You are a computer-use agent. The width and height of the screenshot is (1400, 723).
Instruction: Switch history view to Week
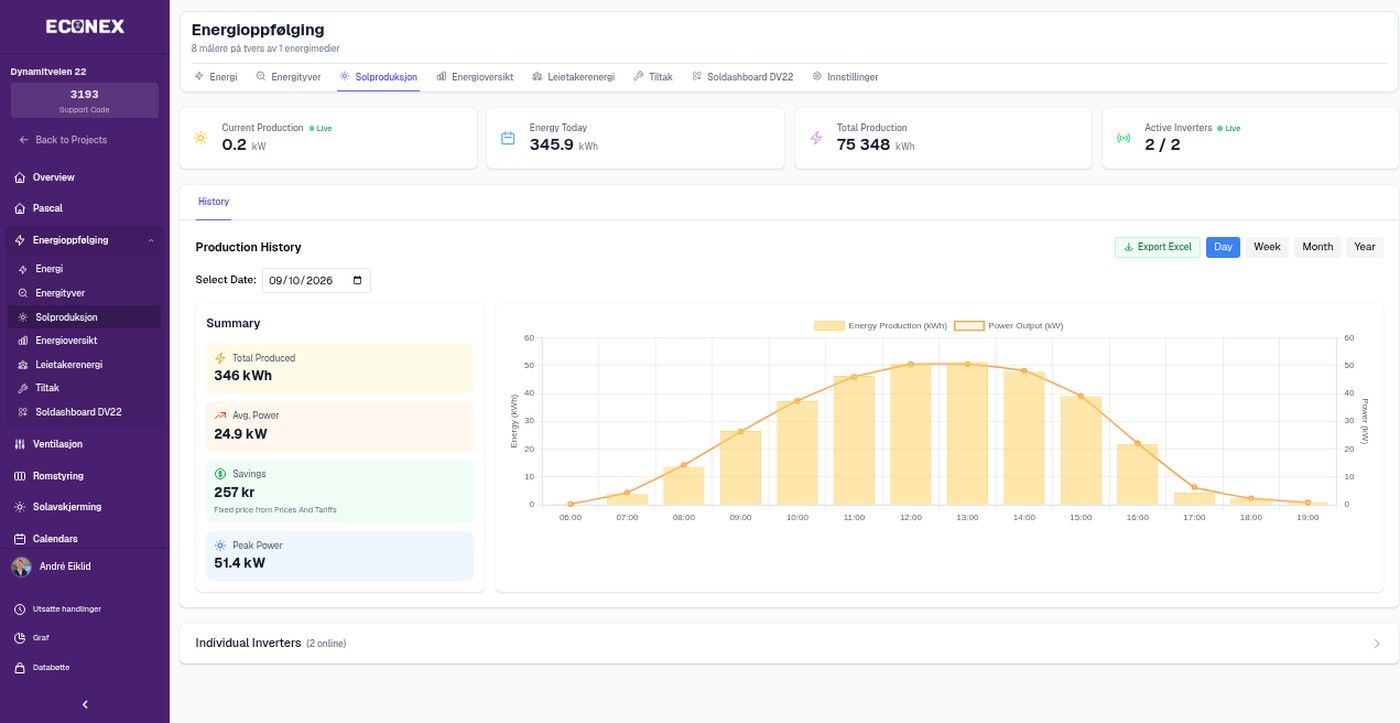[x=1267, y=247]
